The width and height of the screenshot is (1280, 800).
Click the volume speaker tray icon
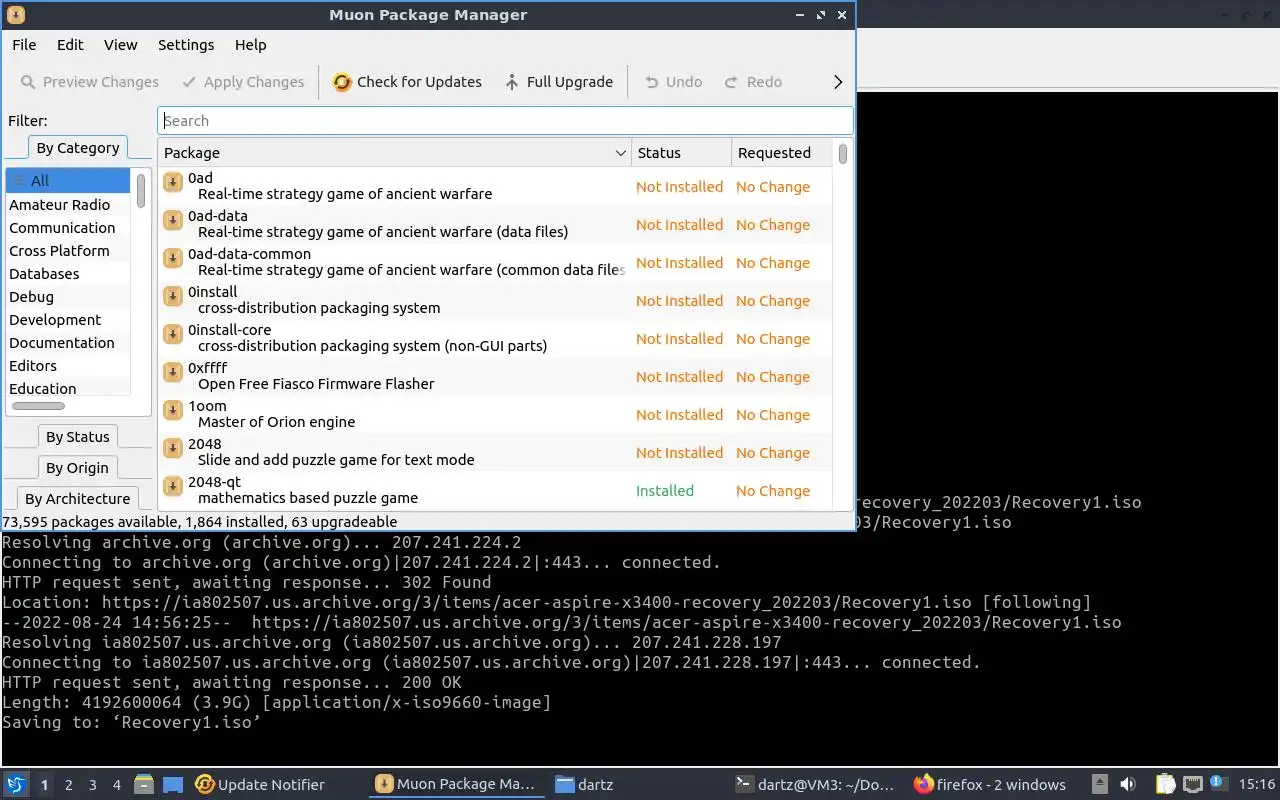coord(1128,785)
